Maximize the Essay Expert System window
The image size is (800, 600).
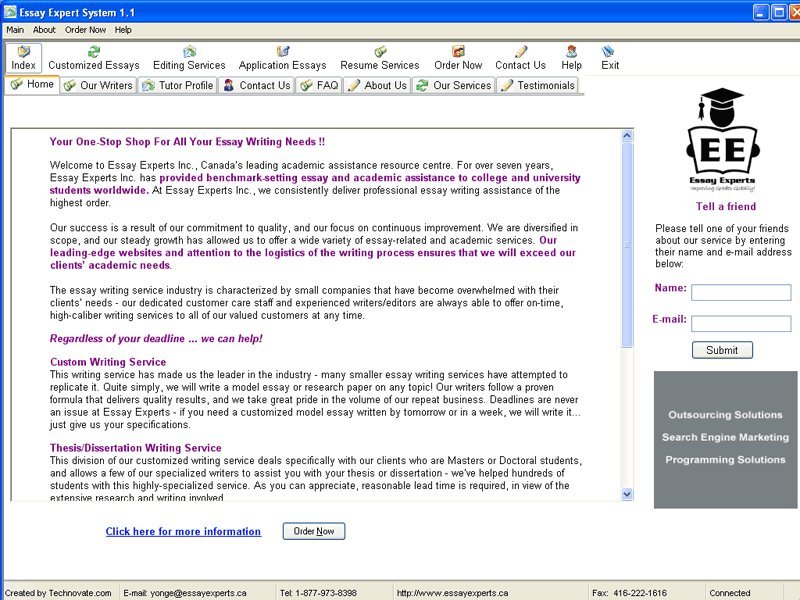click(x=779, y=12)
